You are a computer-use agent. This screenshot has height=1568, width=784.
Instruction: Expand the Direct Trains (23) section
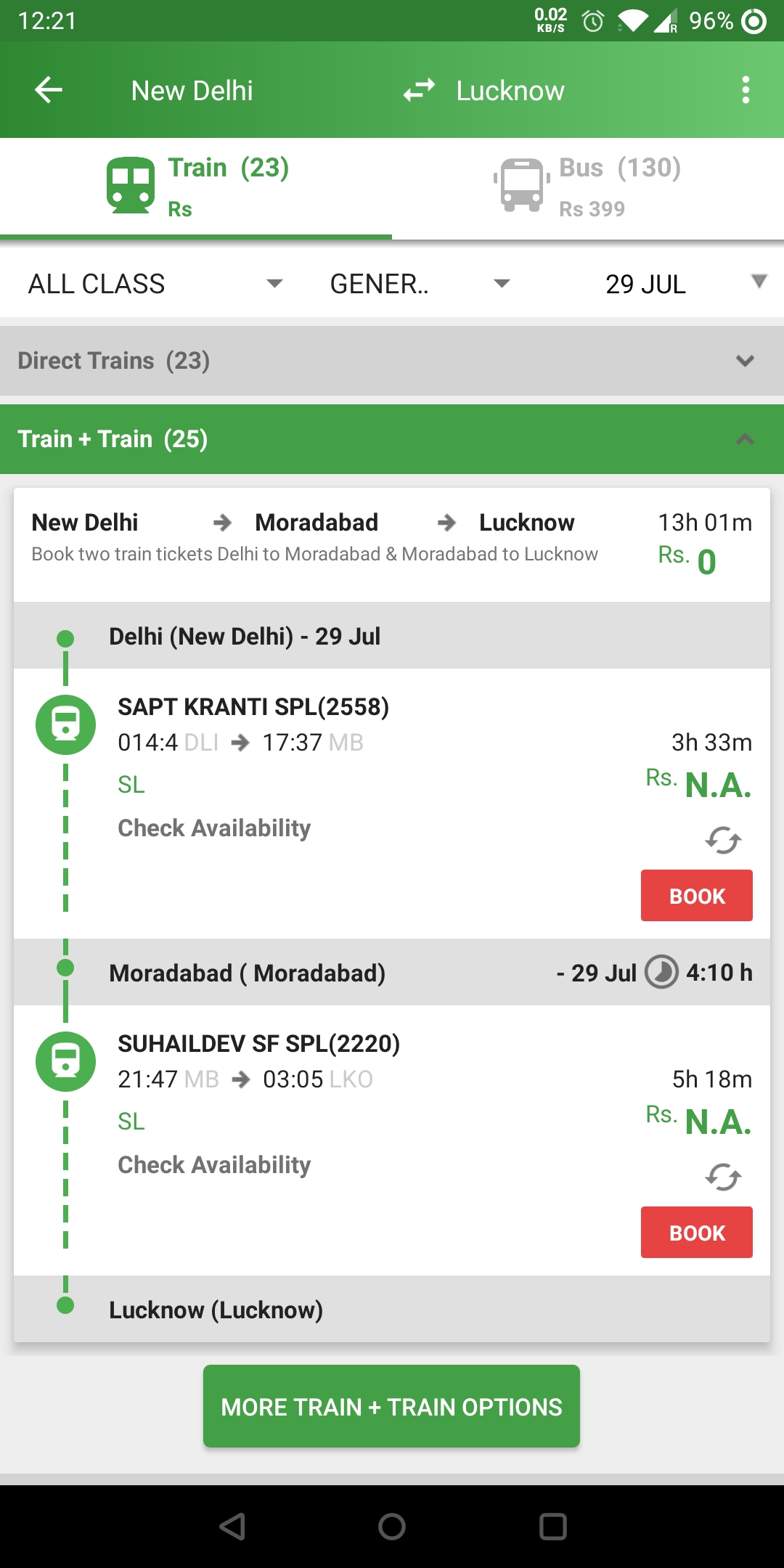click(392, 361)
